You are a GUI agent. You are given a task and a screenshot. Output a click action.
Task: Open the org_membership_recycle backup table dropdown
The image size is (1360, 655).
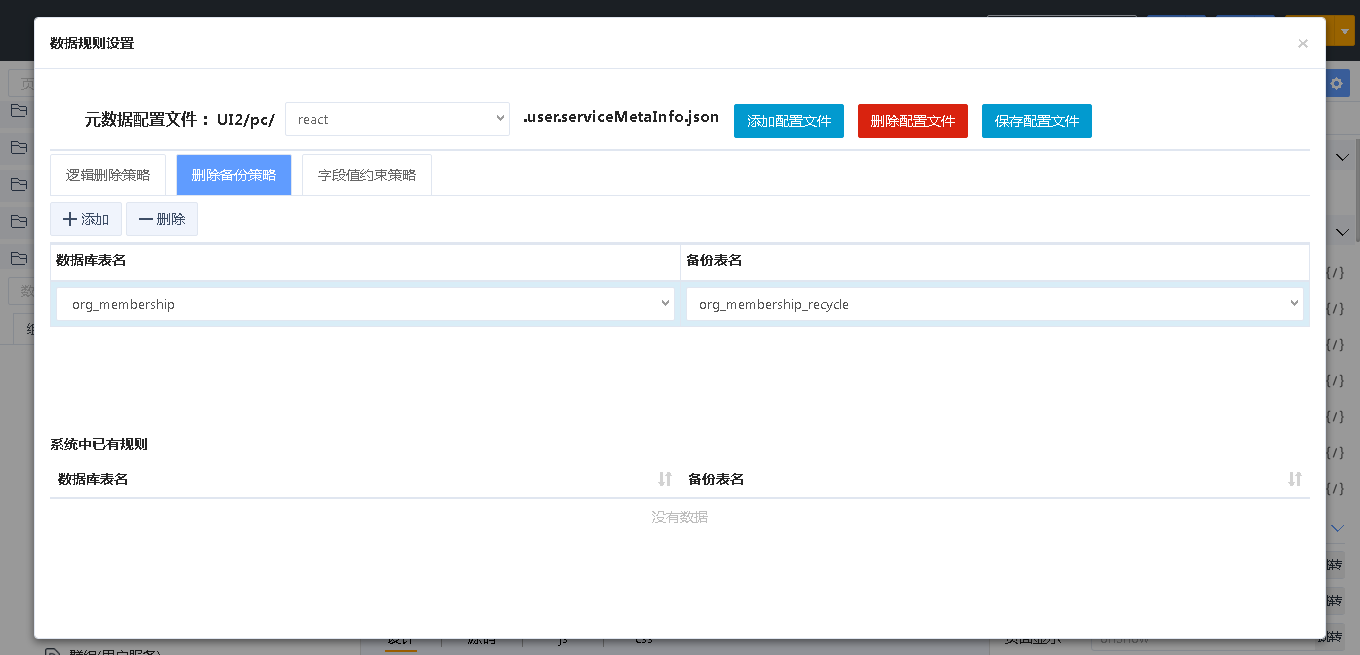(x=995, y=304)
